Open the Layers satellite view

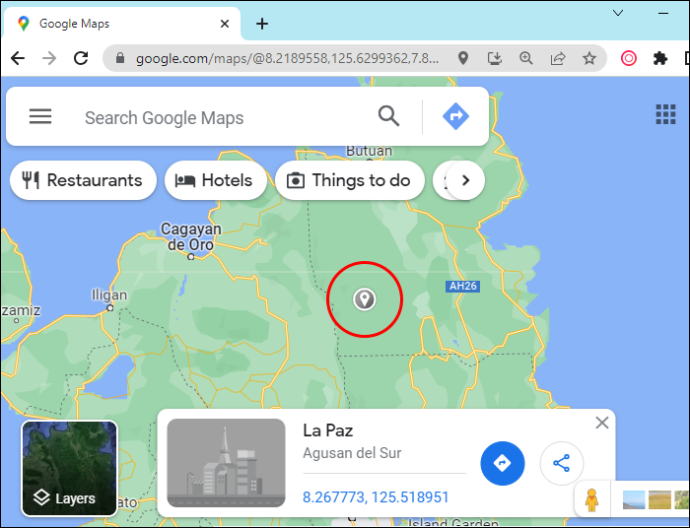tap(70, 468)
